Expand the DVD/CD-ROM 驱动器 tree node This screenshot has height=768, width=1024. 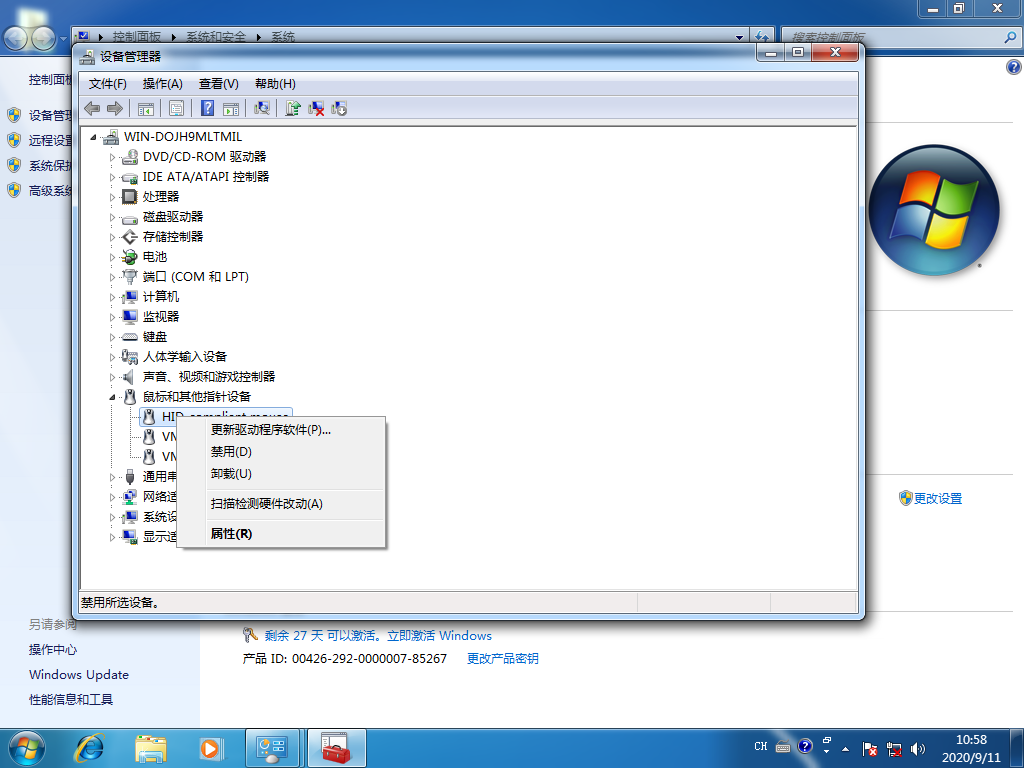pos(113,157)
